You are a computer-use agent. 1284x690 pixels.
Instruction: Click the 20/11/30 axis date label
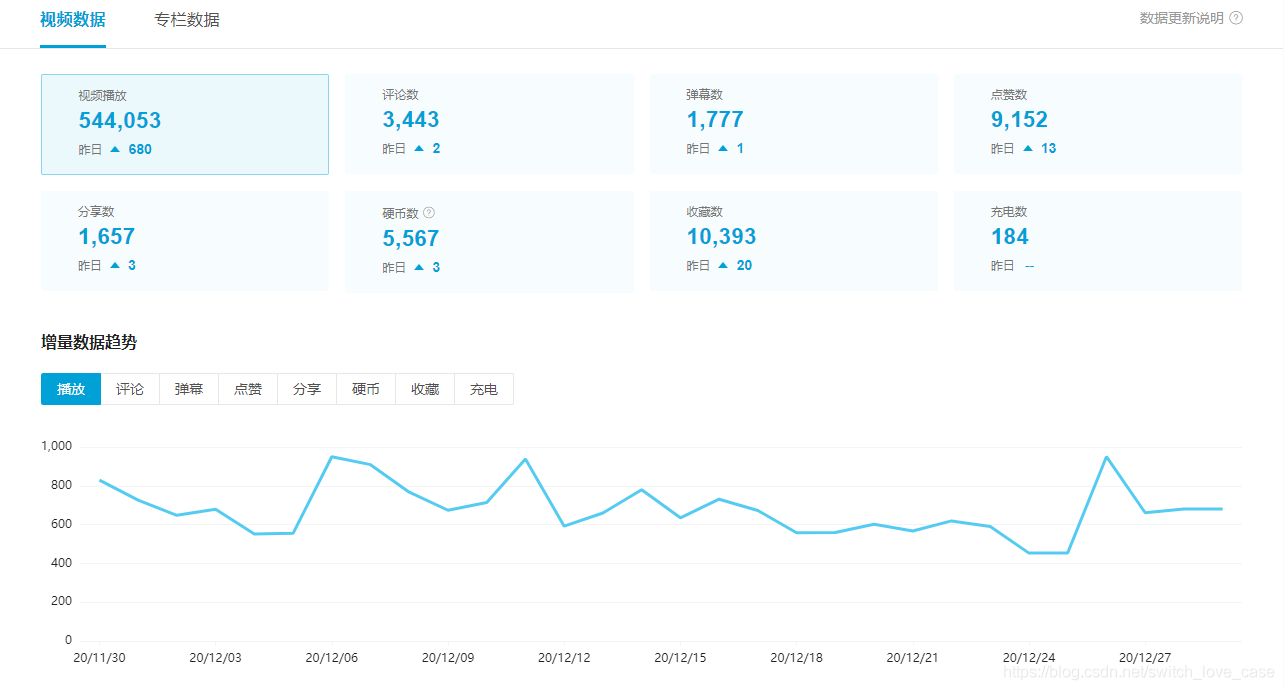pos(99,658)
